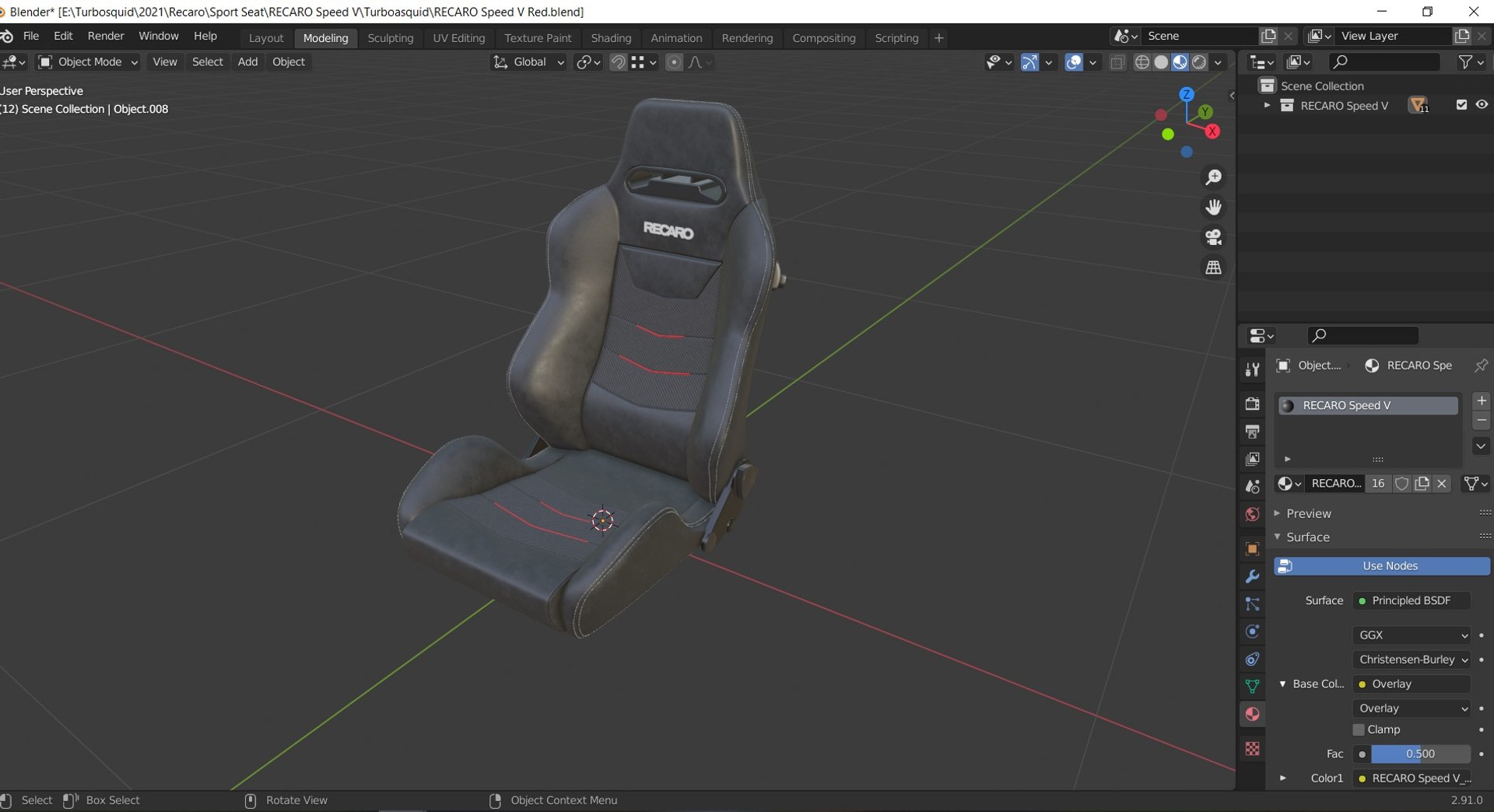Viewport: 1494px width, 812px height.
Task: Open the Modifier properties wrench tab
Action: point(1252,576)
